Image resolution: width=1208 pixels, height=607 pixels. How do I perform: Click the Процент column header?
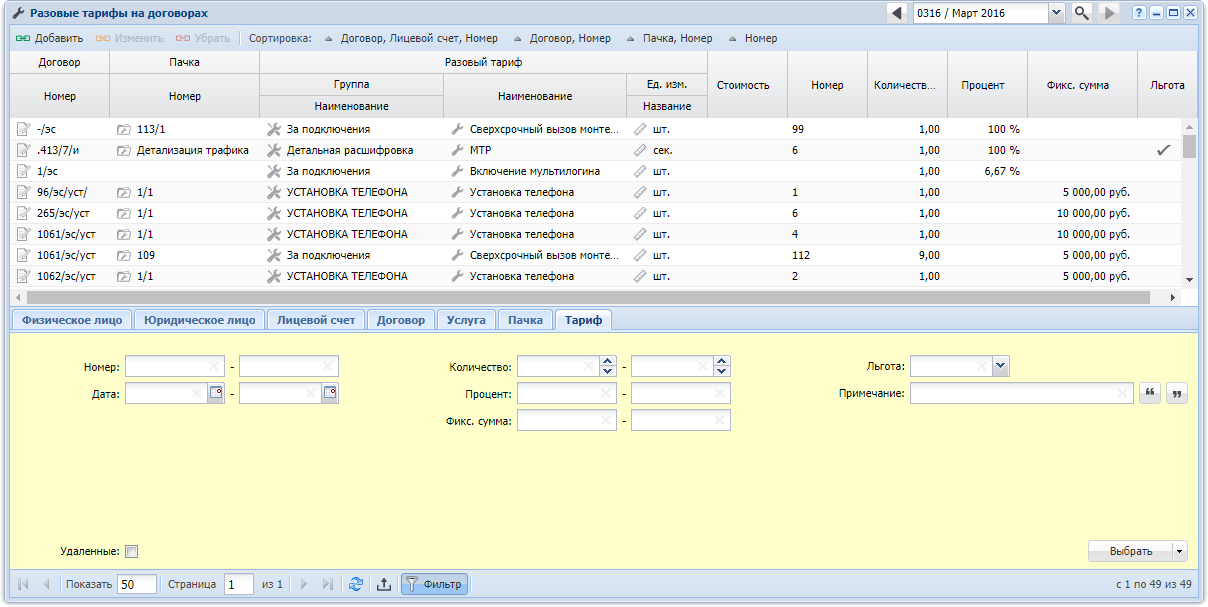pos(987,85)
